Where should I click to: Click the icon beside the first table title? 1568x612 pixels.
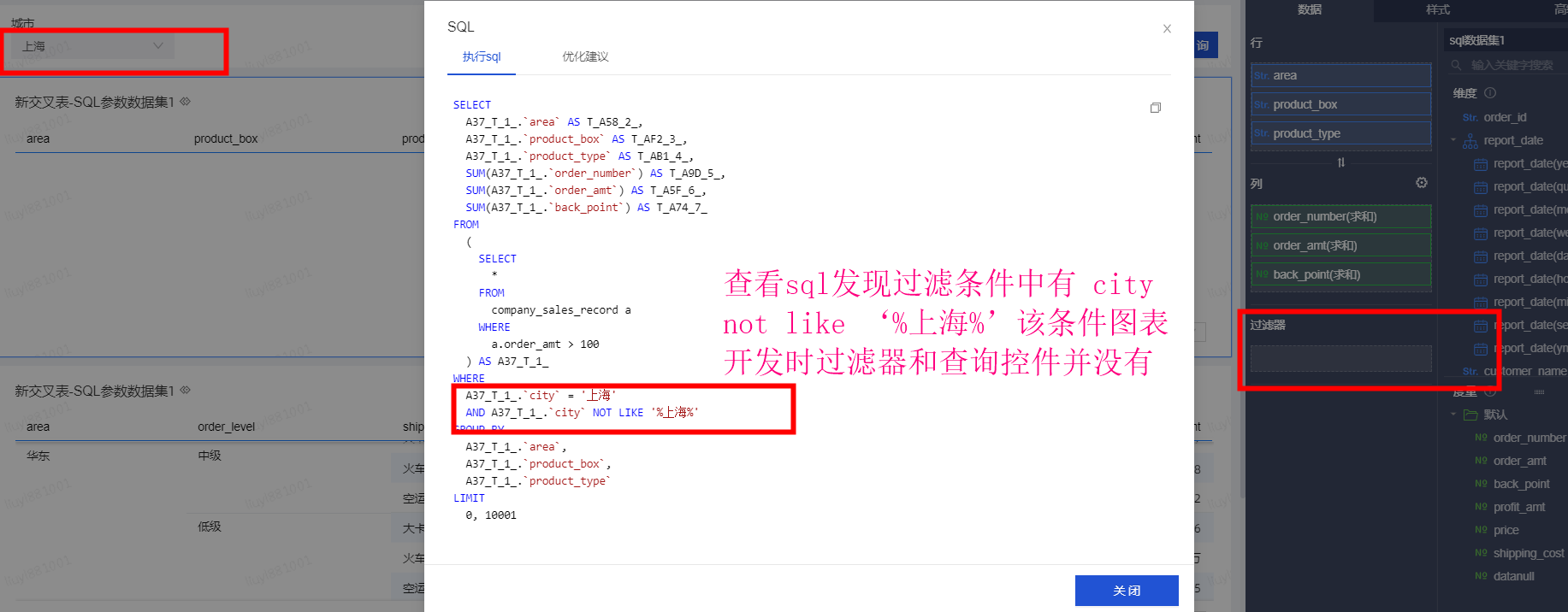click(186, 102)
